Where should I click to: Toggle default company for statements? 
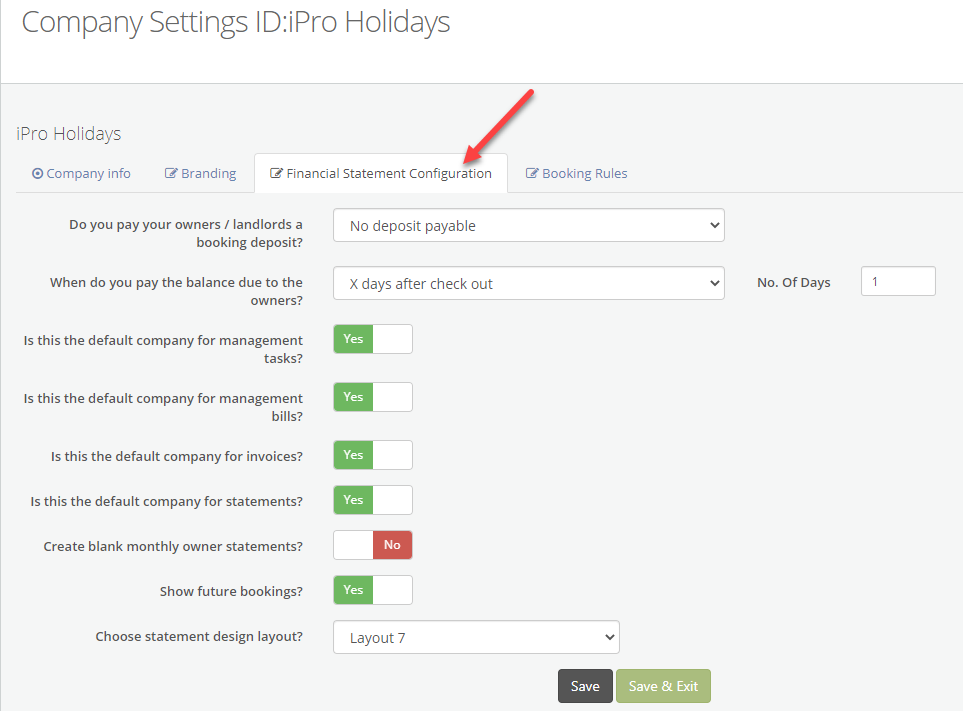click(x=373, y=500)
